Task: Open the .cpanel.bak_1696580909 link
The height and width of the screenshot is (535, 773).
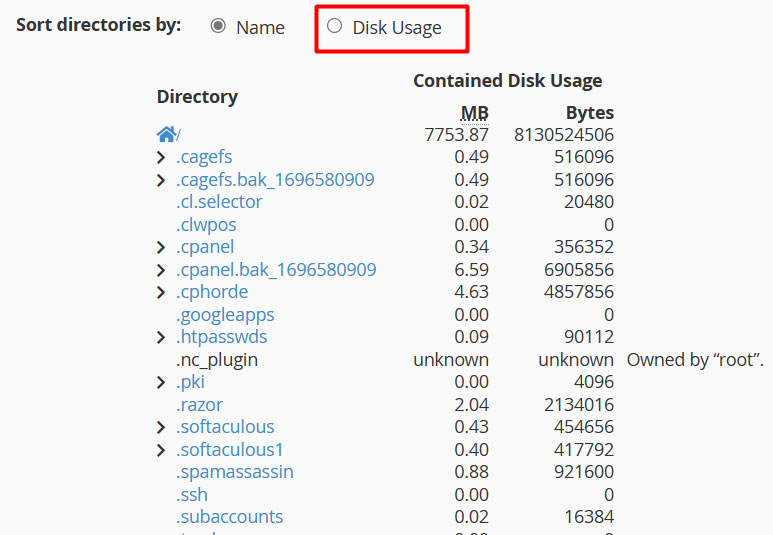Action: pyautogui.click(x=276, y=269)
